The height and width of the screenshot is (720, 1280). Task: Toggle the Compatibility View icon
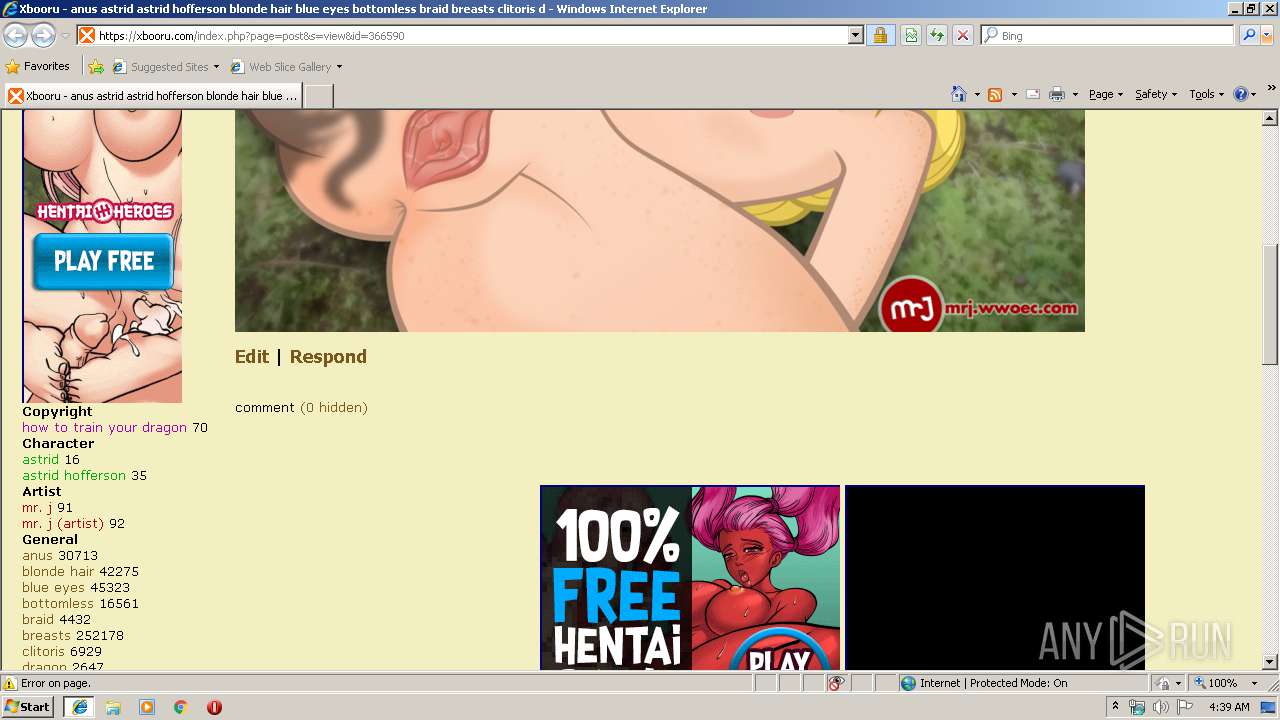[x=911, y=36]
